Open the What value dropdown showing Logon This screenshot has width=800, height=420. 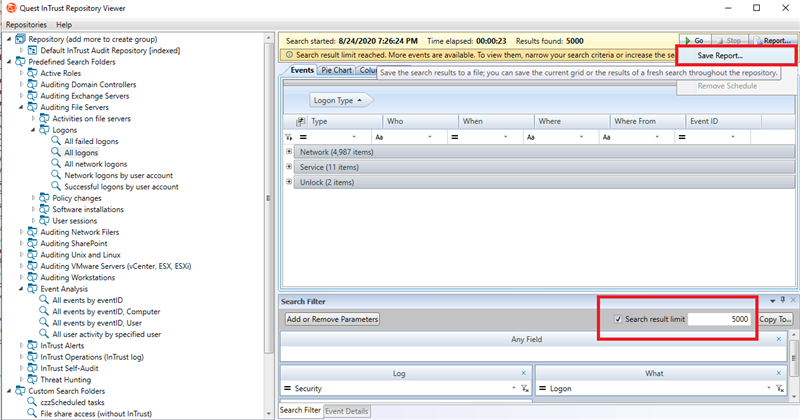(768, 388)
